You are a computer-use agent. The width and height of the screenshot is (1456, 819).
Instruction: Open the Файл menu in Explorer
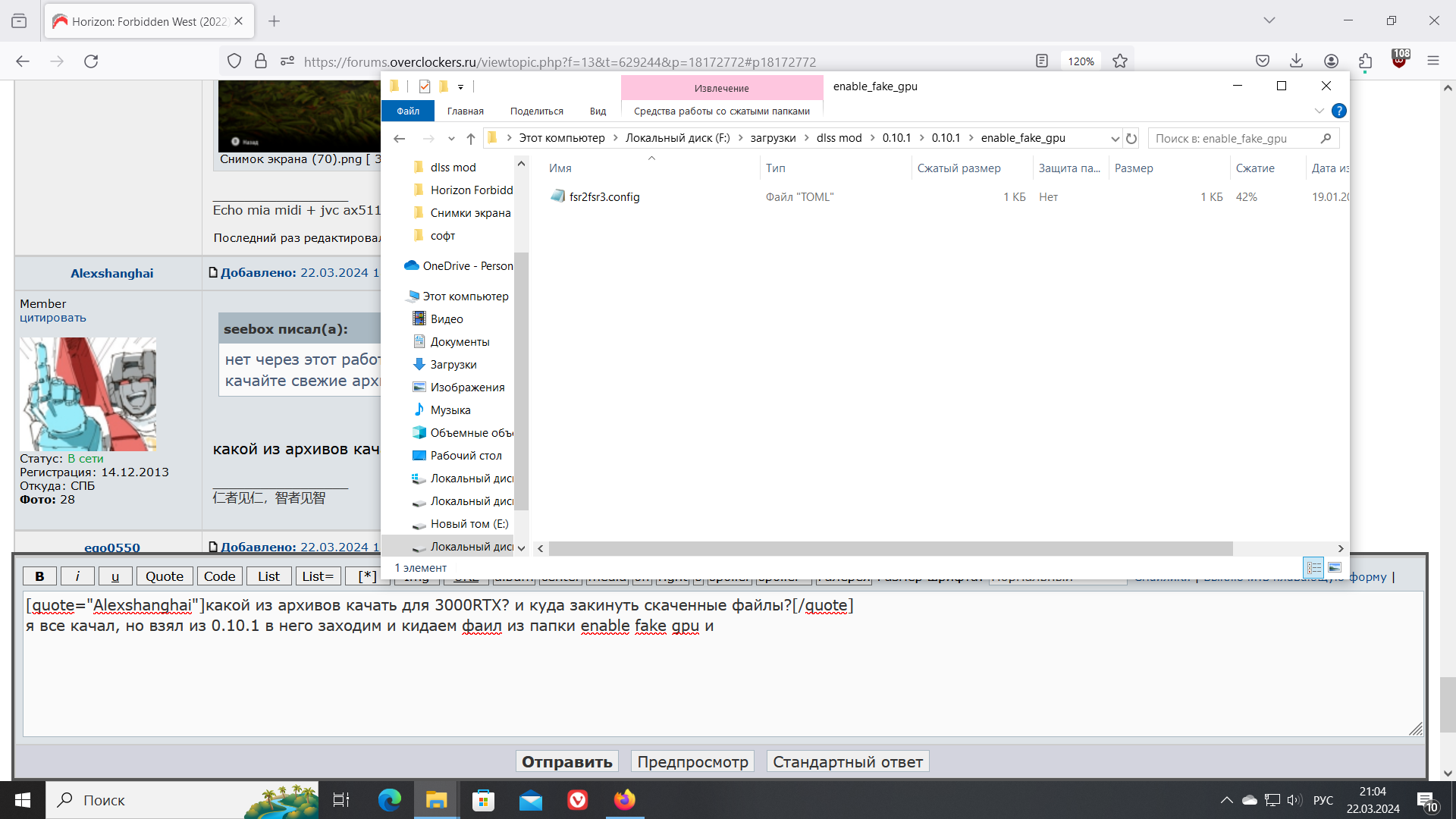point(408,111)
